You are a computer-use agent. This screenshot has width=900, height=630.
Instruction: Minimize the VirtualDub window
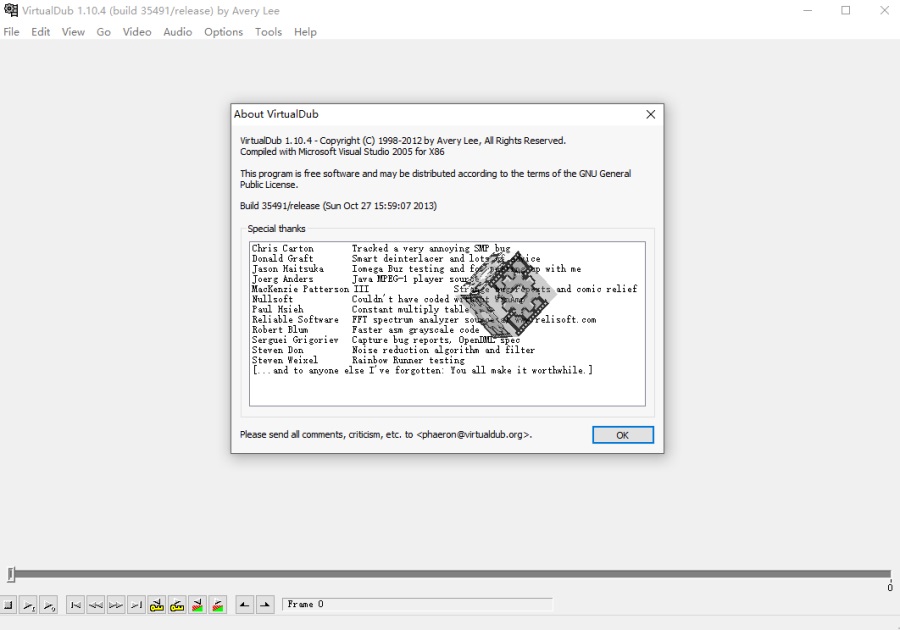click(808, 10)
